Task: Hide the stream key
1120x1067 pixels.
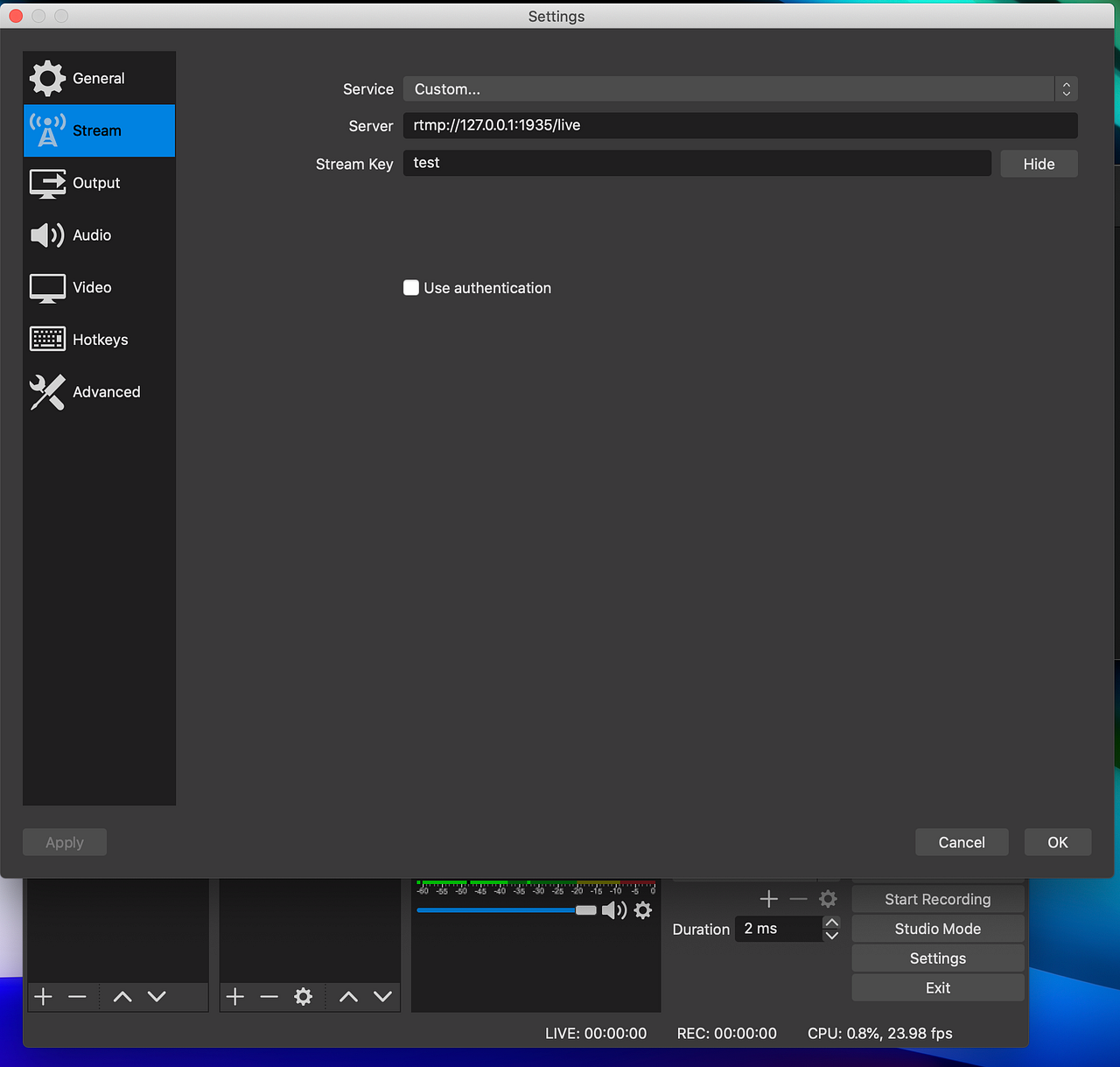Action: coord(1038,164)
